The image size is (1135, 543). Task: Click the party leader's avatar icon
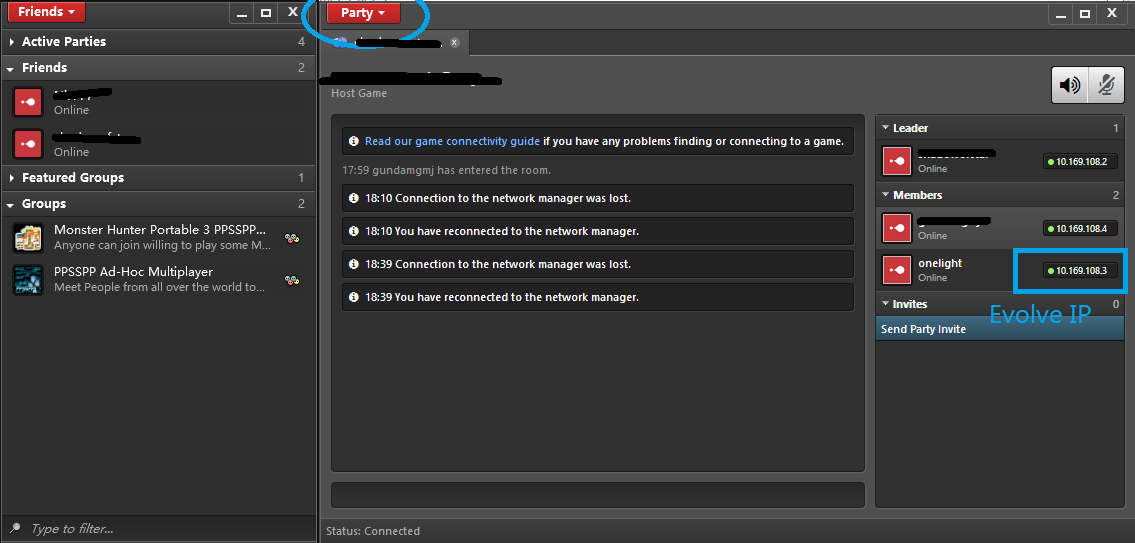click(x=896, y=161)
